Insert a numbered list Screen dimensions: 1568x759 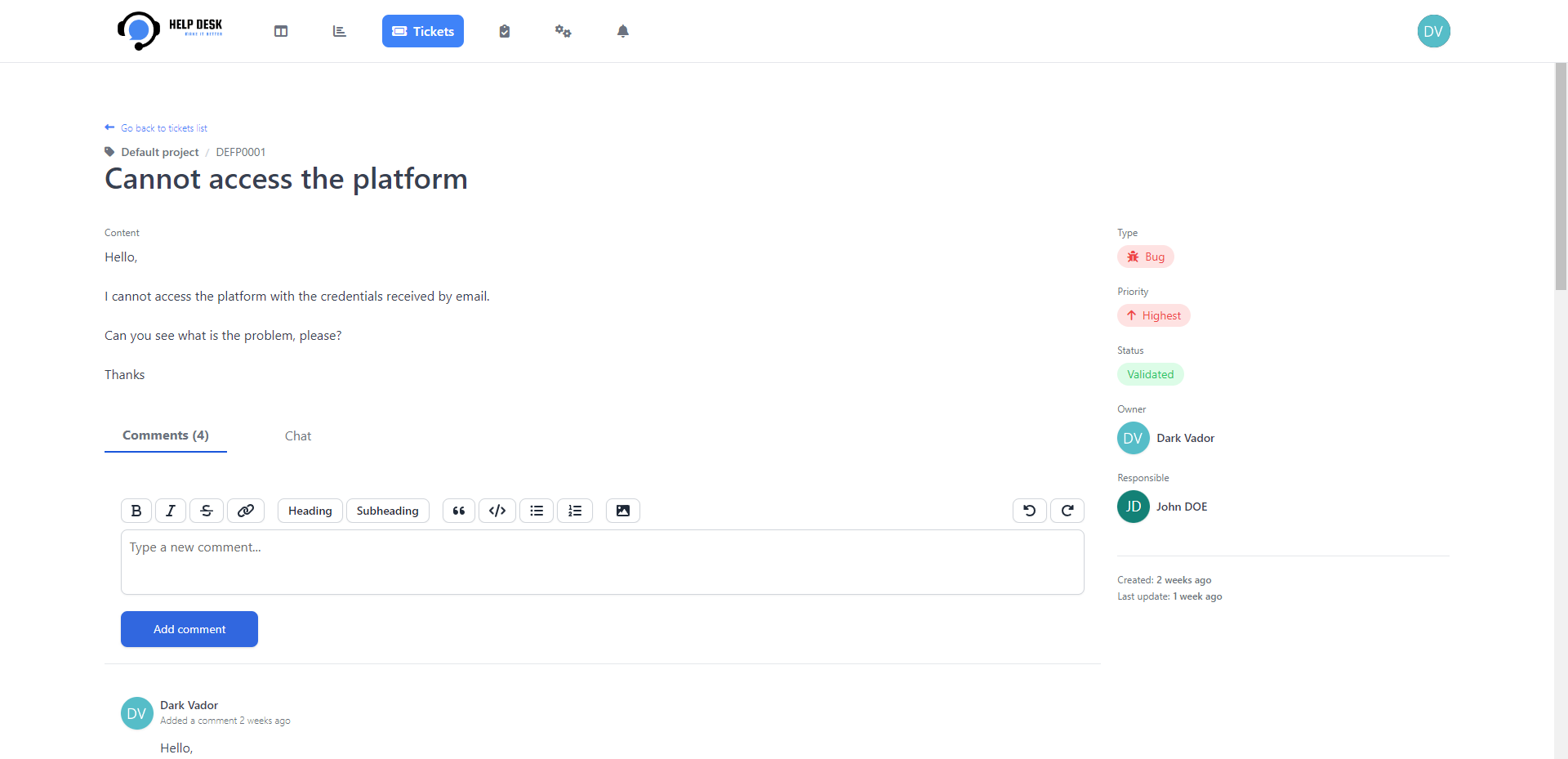pyautogui.click(x=575, y=511)
